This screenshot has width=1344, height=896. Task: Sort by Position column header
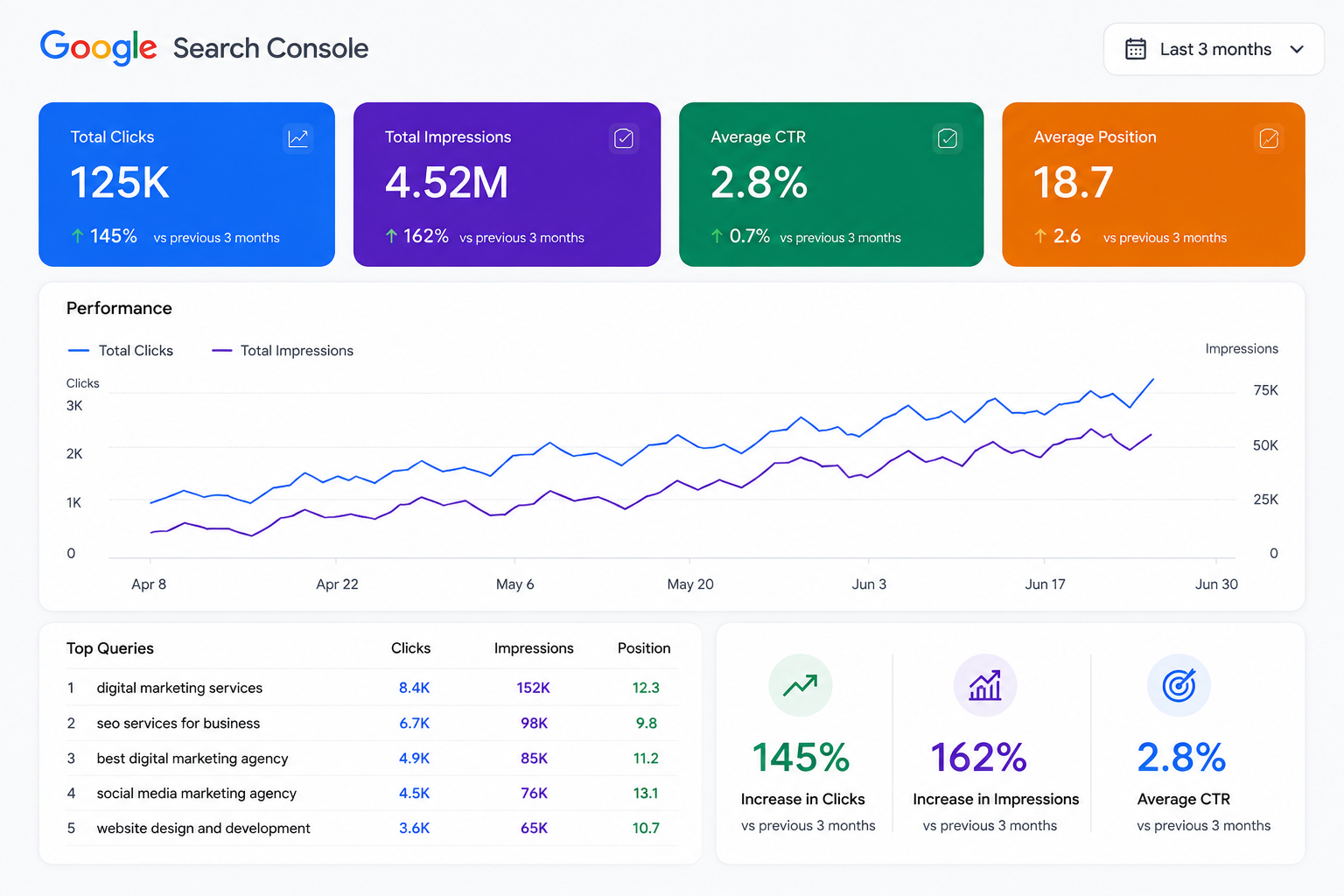pos(644,648)
